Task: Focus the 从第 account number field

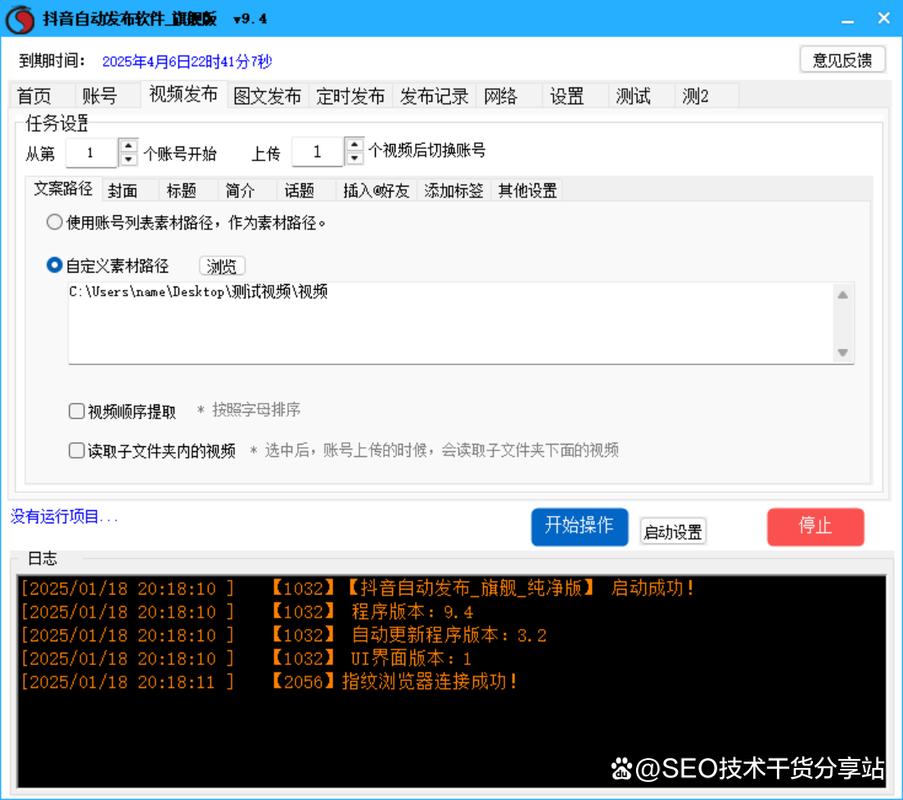Action: [92, 153]
